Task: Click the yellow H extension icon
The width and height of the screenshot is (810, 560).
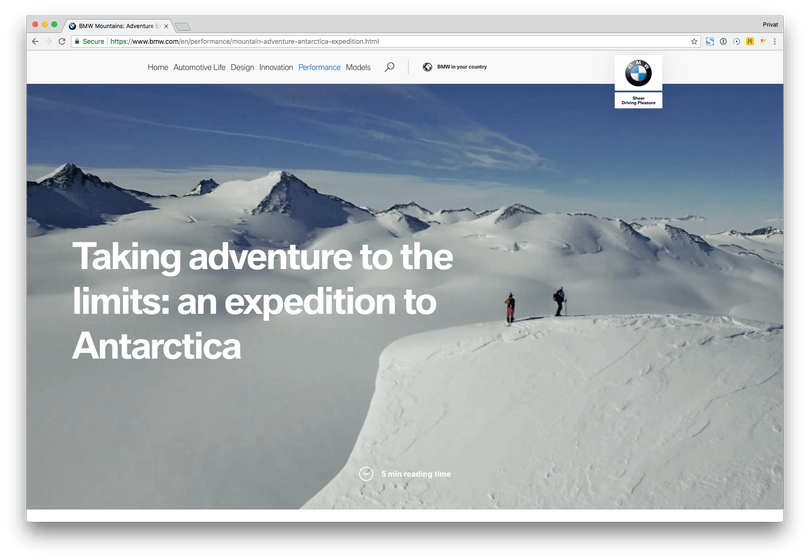Action: pos(750,41)
